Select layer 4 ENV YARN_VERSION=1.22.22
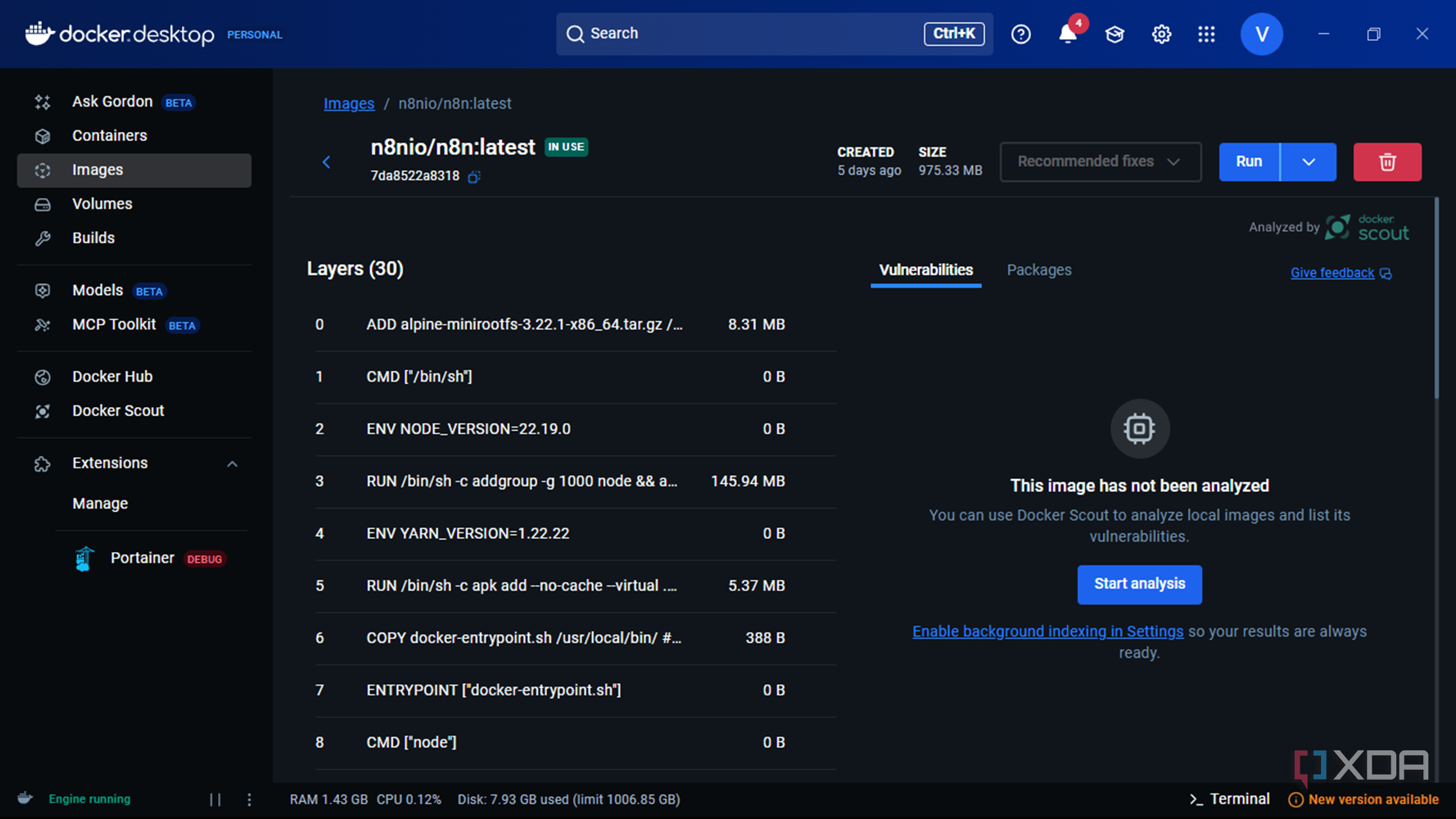The image size is (1456, 819). [575, 534]
